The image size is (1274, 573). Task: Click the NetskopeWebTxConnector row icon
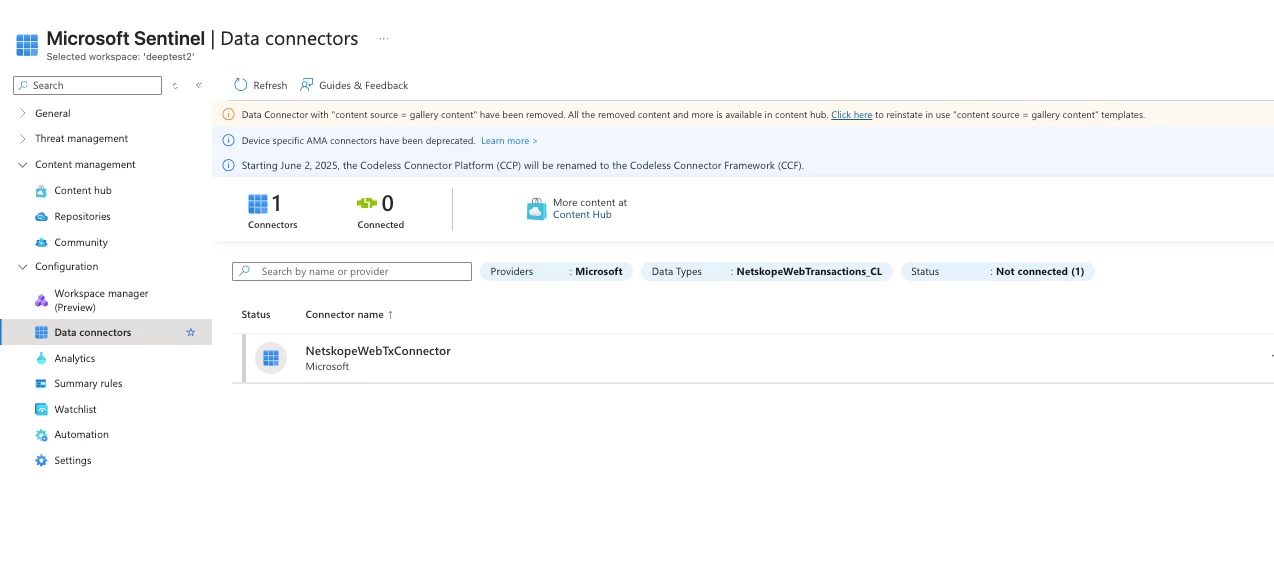(x=271, y=358)
